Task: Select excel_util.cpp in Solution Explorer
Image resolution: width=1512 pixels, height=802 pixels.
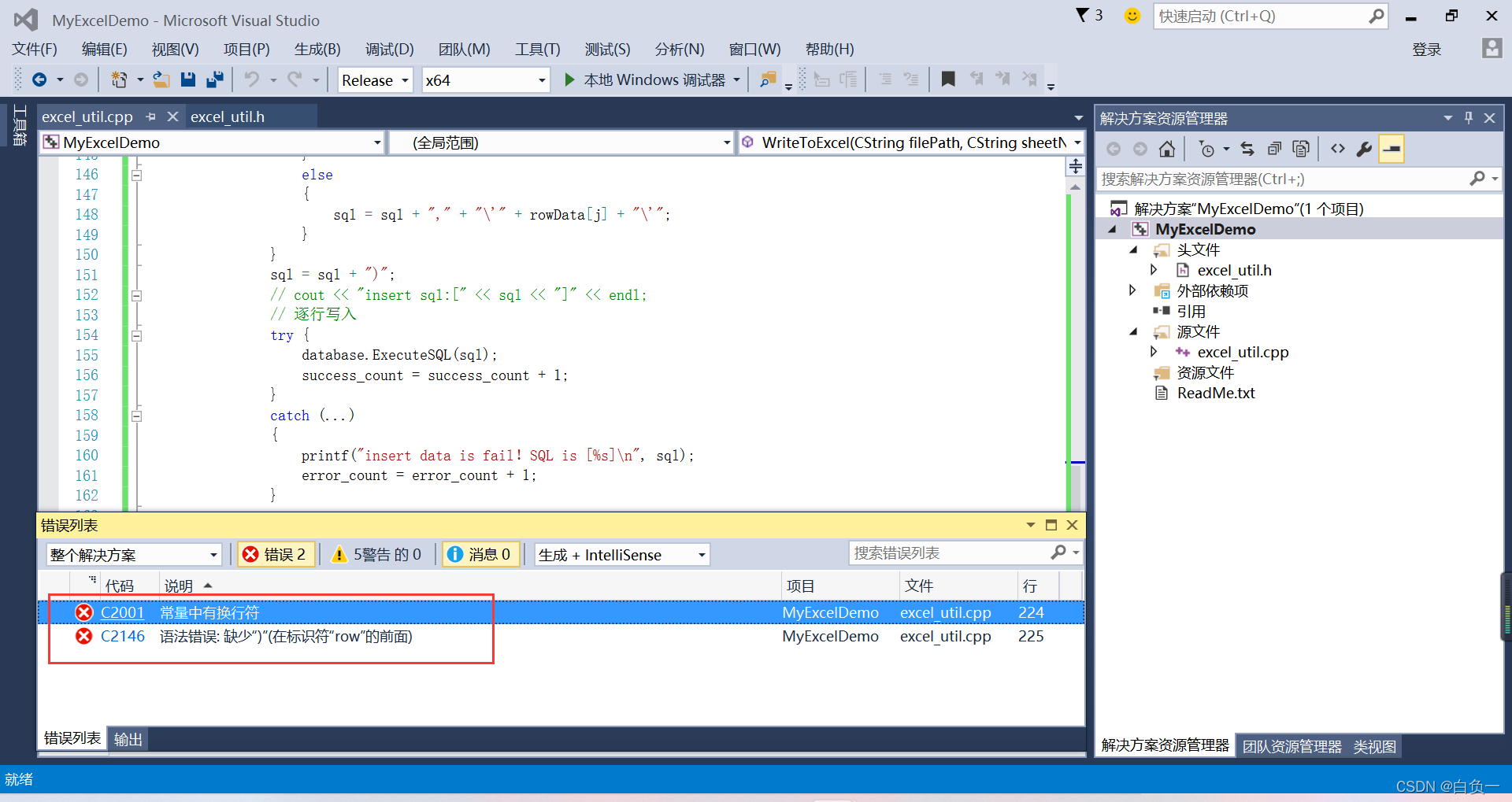Action: [x=1243, y=352]
